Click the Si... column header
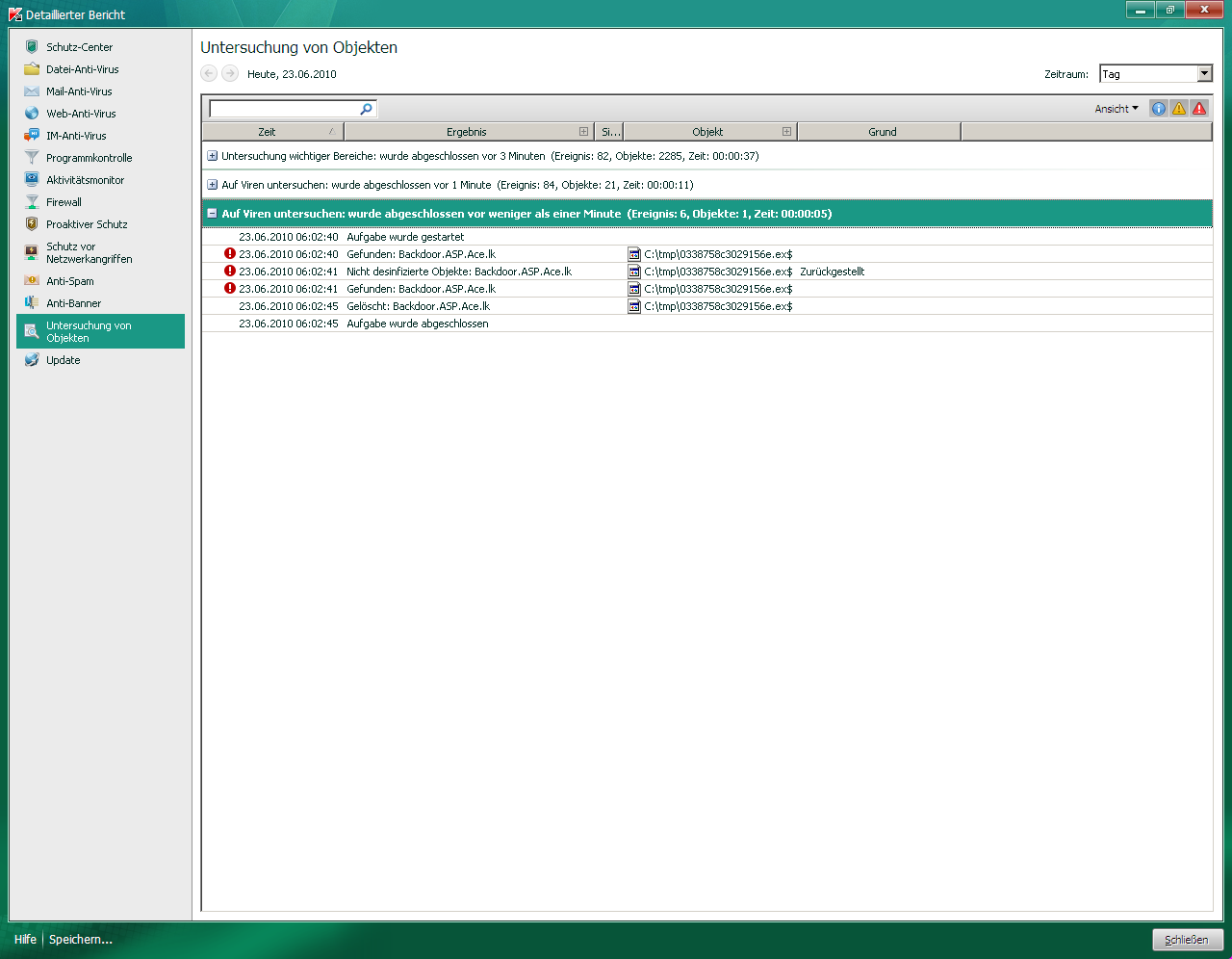Viewport: 1232px width, 959px height. pyautogui.click(x=609, y=132)
